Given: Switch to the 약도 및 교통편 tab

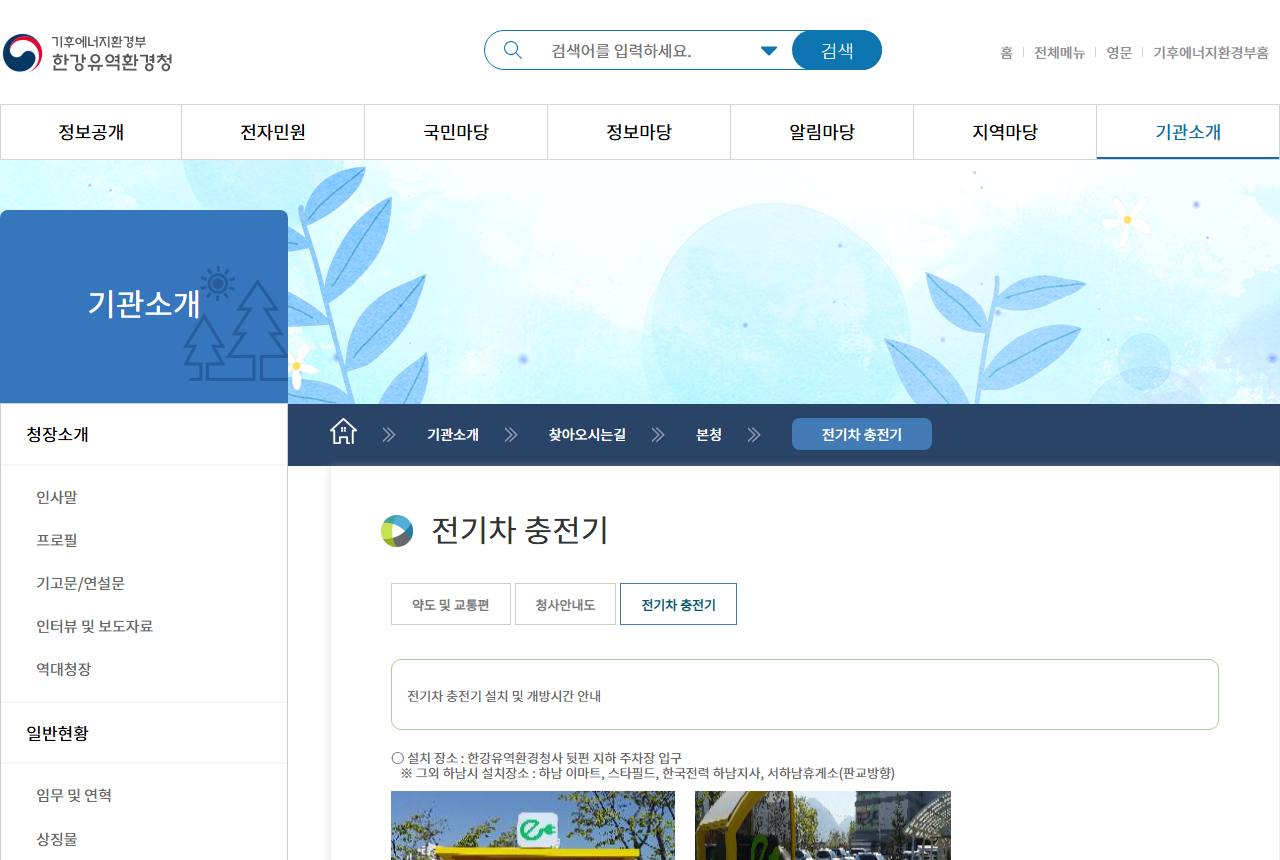Looking at the screenshot, I should click(x=451, y=604).
